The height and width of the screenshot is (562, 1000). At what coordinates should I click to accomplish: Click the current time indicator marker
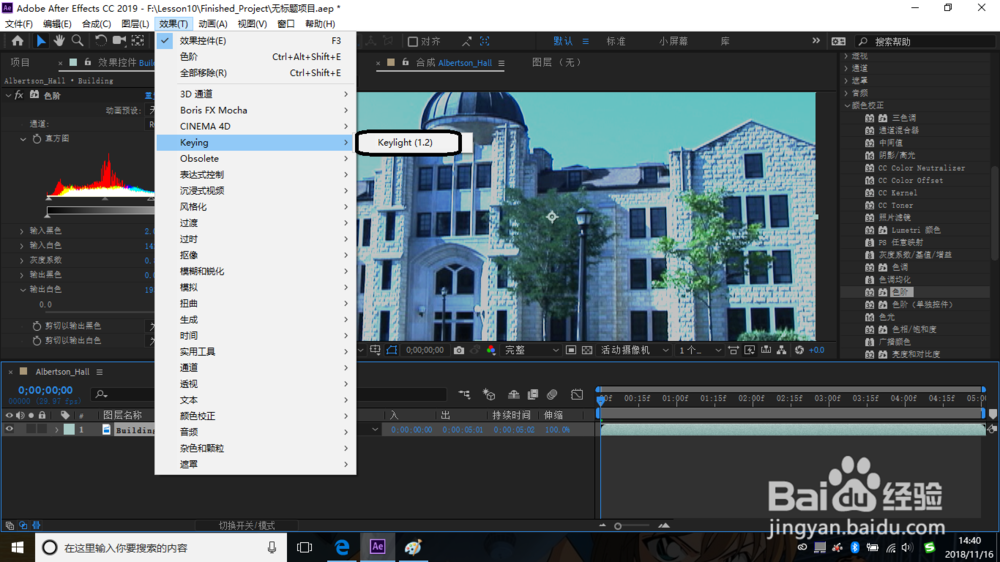click(600, 400)
